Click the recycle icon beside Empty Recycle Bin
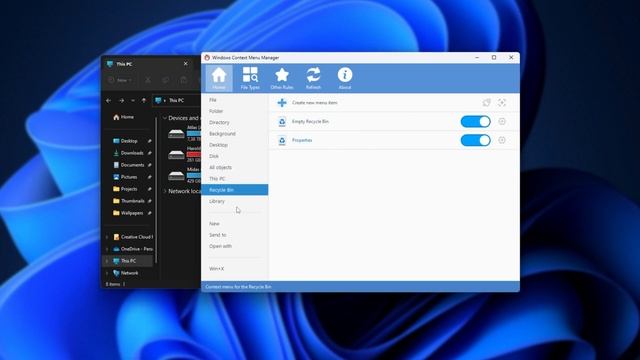 tap(282, 122)
